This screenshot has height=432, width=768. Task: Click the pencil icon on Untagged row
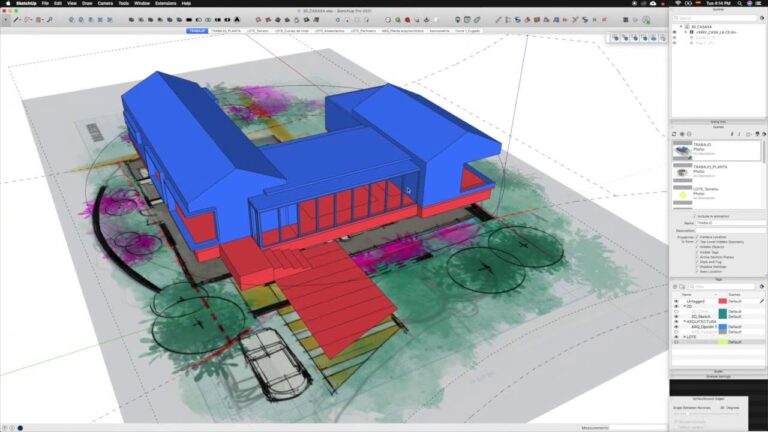762,301
